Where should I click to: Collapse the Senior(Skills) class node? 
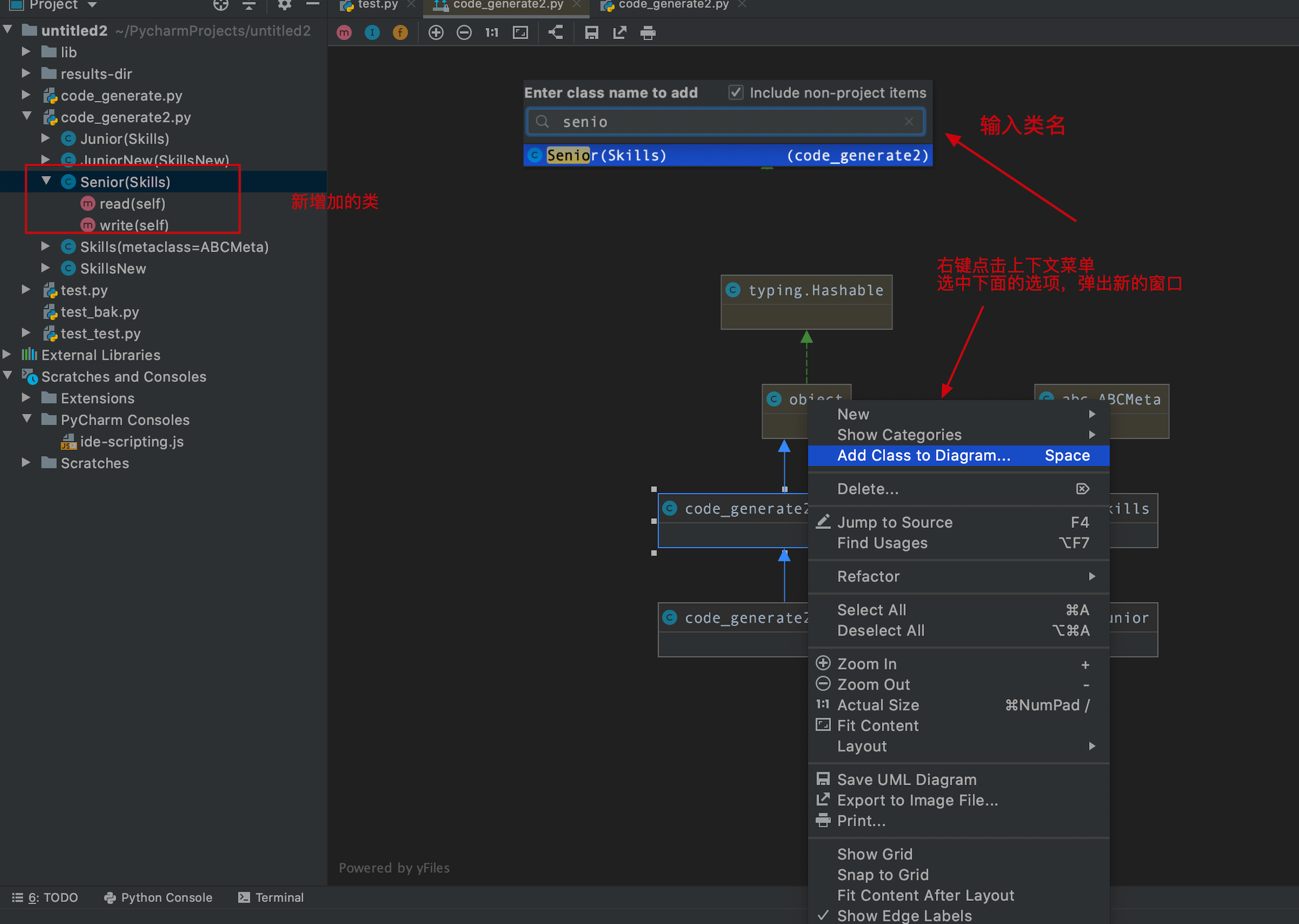point(46,181)
